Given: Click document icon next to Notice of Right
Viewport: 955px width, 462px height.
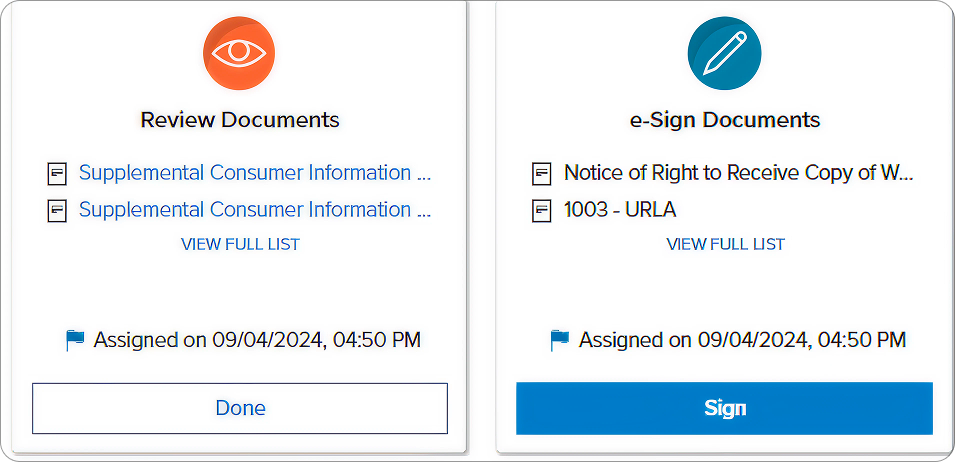Looking at the screenshot, I should click(543, 174).
